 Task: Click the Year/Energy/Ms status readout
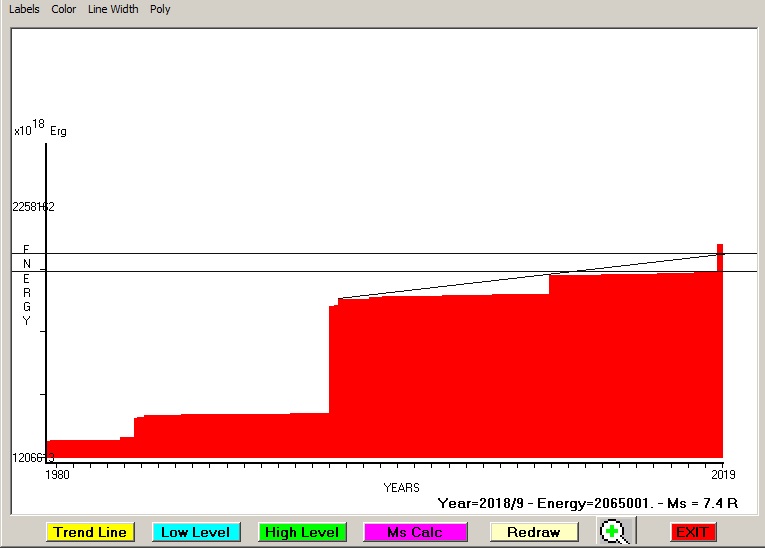pos(587,503)
